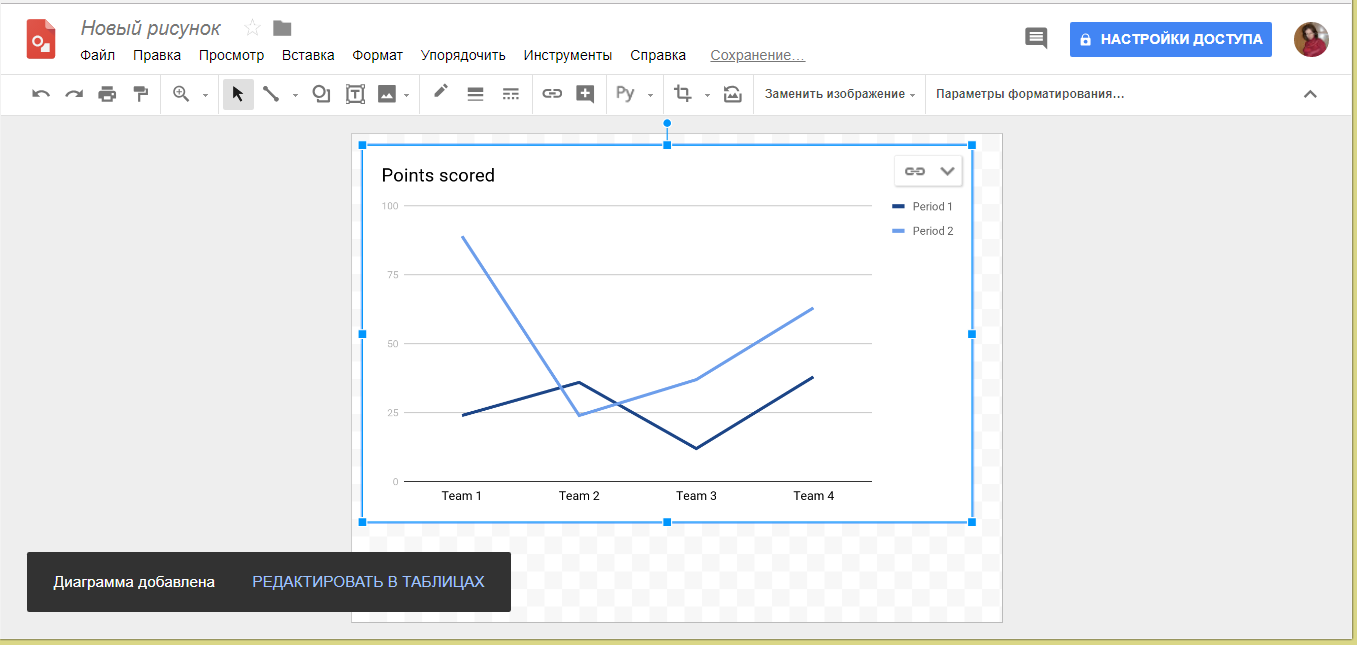Expand the linked chart options chevron

[948, 171]
